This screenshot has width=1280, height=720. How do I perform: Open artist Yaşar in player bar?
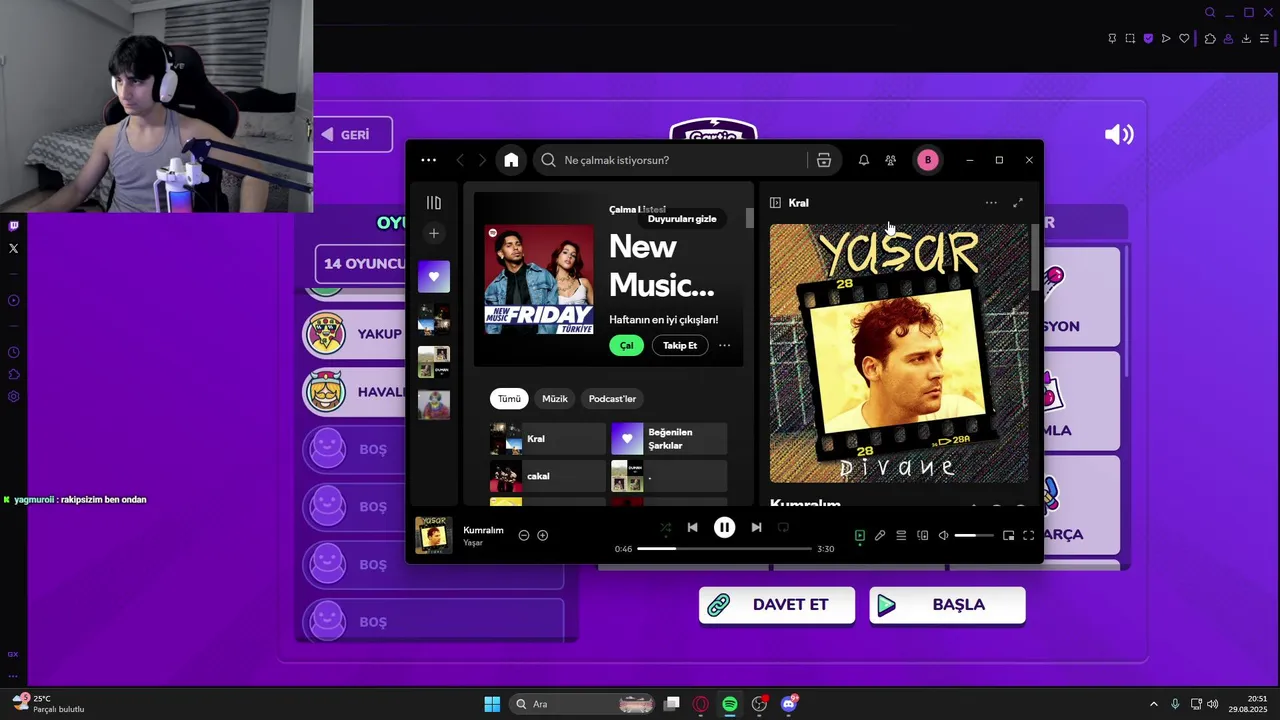coord(473,543)
